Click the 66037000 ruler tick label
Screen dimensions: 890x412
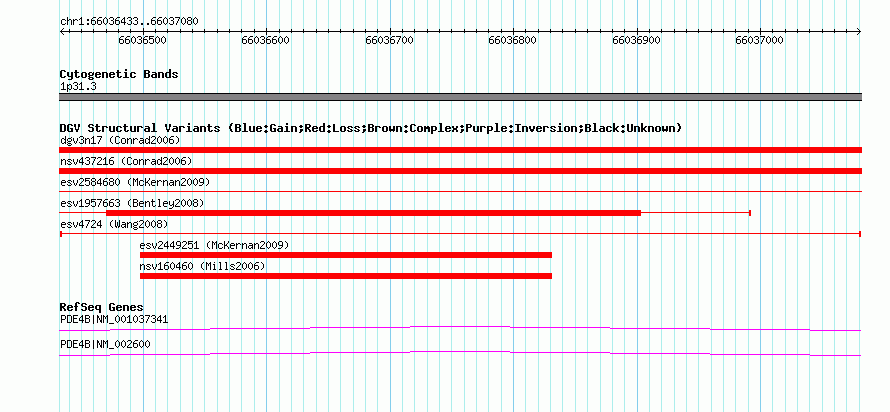[x=759, y=40]
